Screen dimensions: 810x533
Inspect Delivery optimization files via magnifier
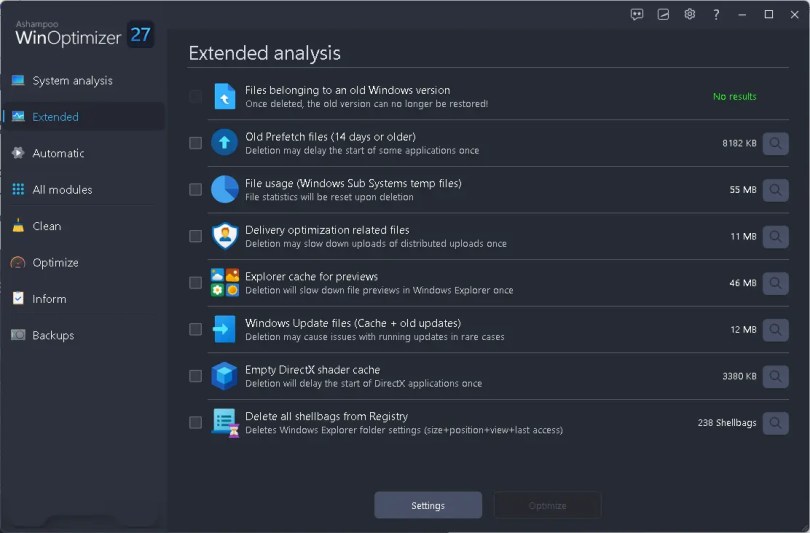[x=775, y=237]
